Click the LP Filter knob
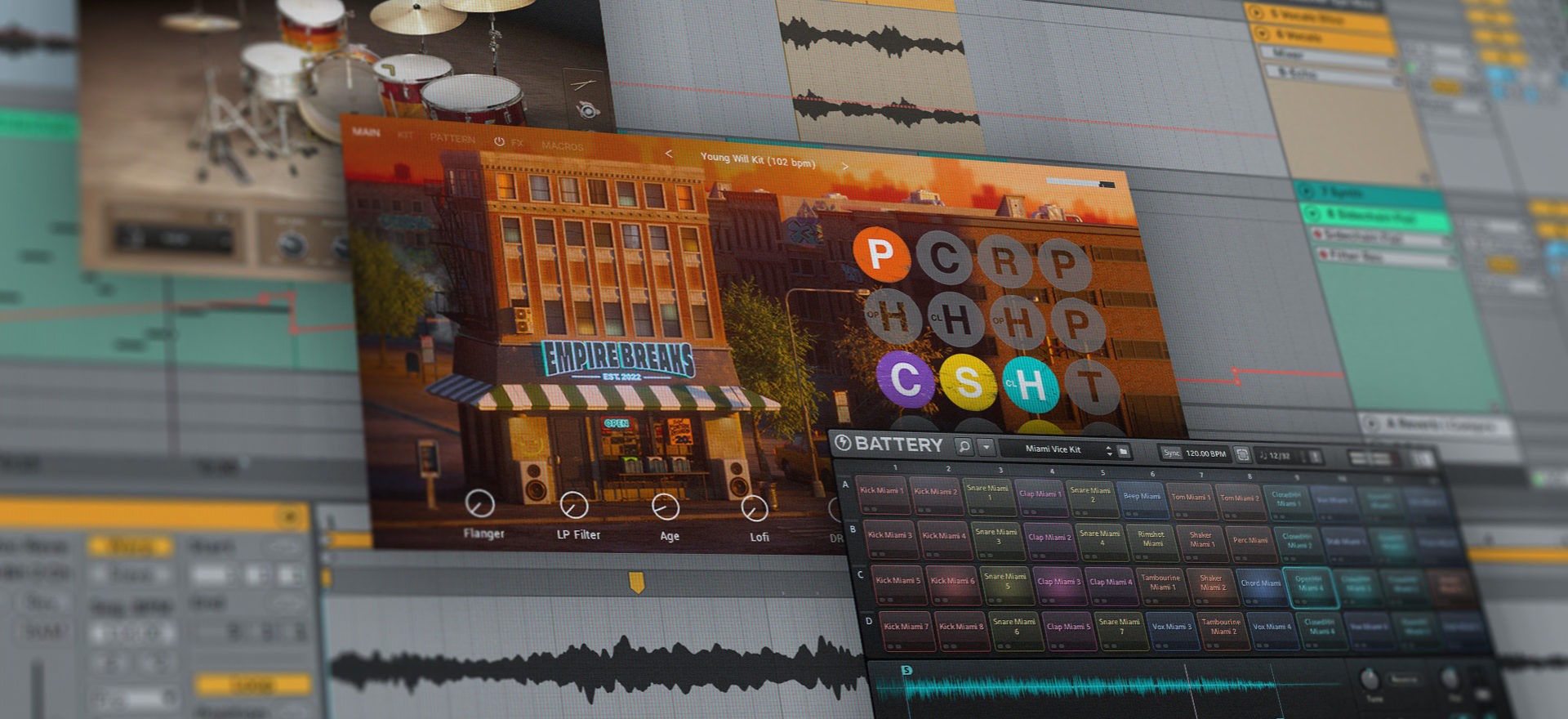Screen dimensions: 1568x719 pos(574,506)
